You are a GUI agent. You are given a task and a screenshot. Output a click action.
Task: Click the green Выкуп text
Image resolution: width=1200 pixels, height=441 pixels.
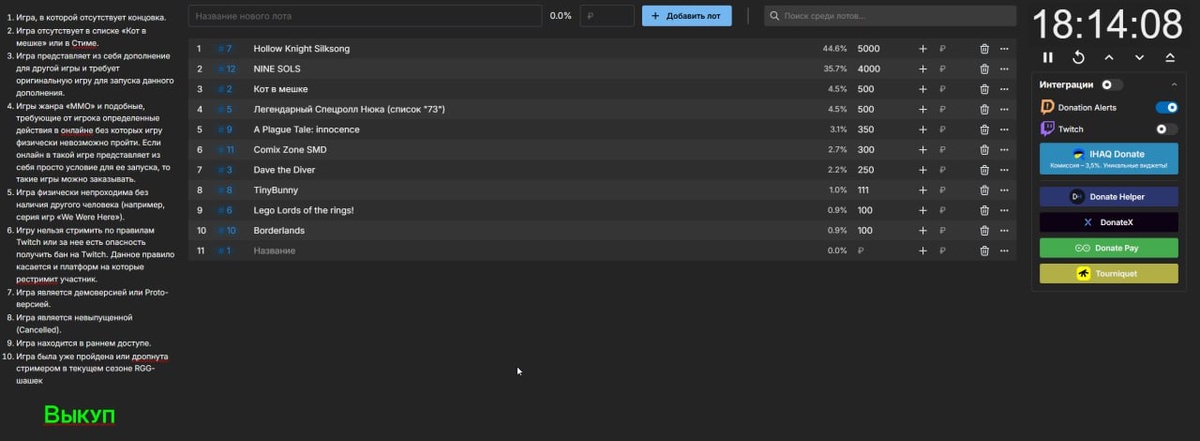(79, 415)
